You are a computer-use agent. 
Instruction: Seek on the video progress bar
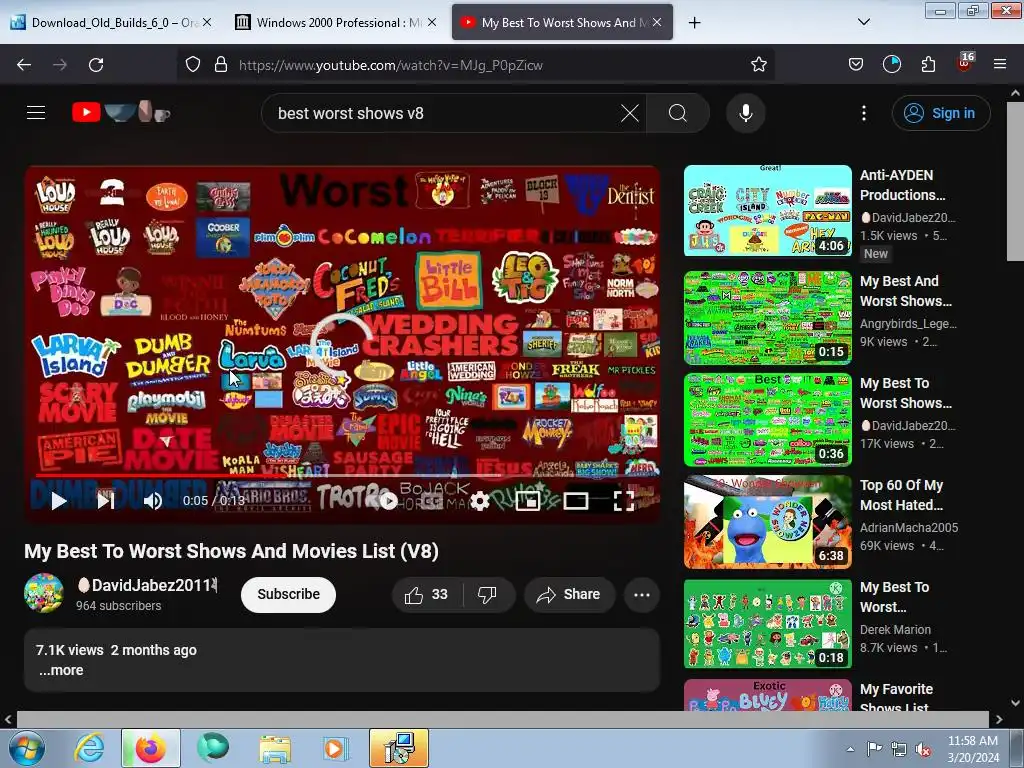[342, 475]
